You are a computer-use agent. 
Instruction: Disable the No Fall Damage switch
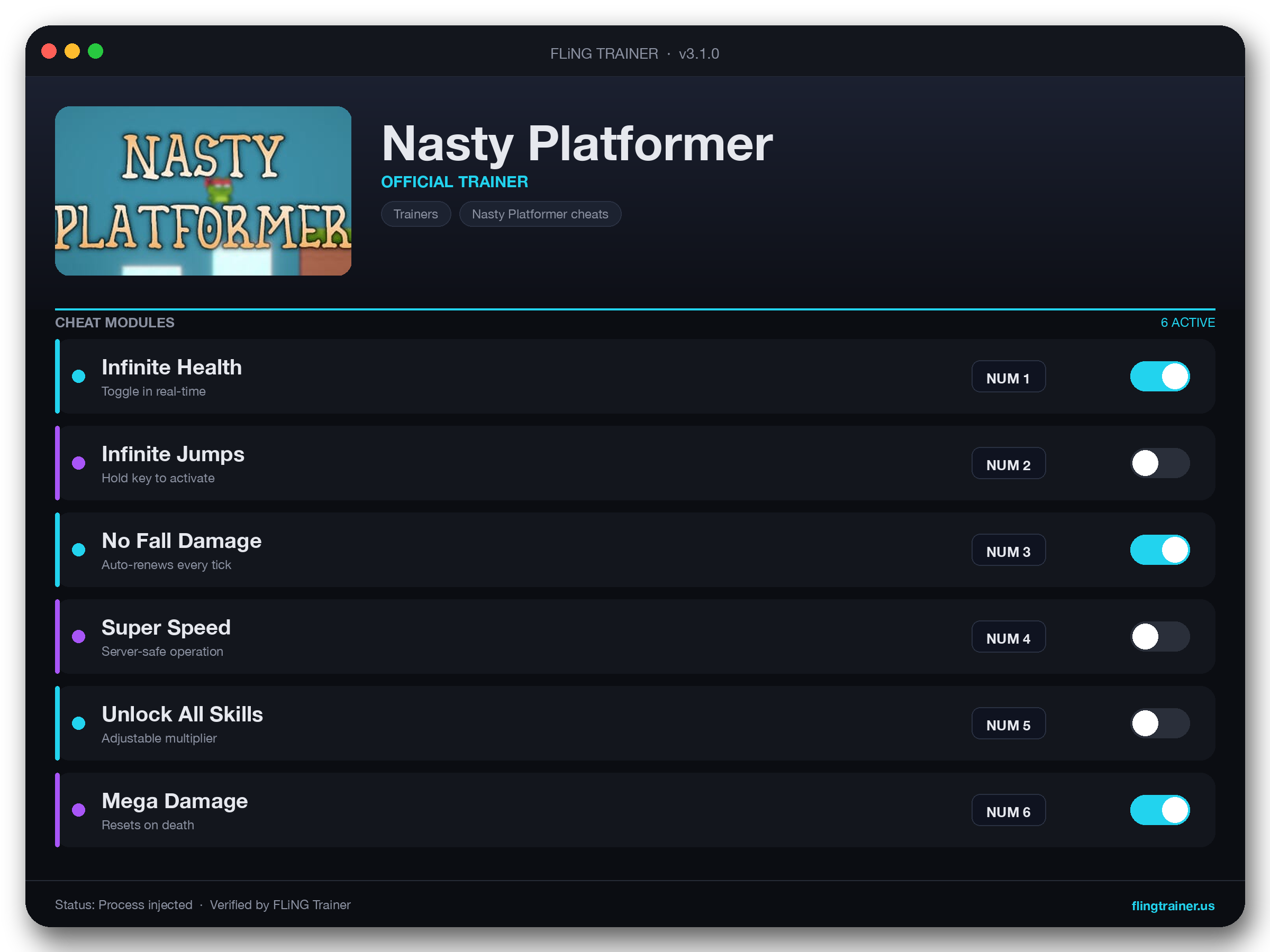(x=1160, y=550)
